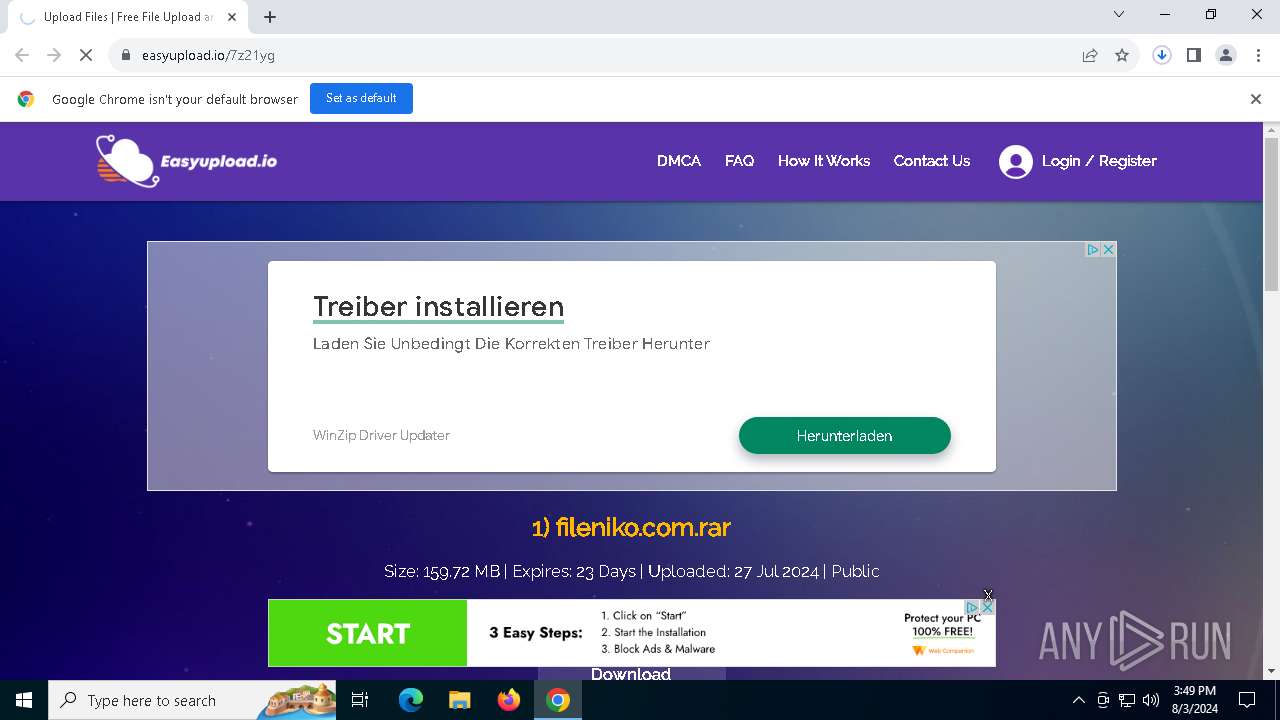Image resolution: width=1280 pixels, height=720 pixels.
Task: Click the green START ad button
Action: coord(368,633)
